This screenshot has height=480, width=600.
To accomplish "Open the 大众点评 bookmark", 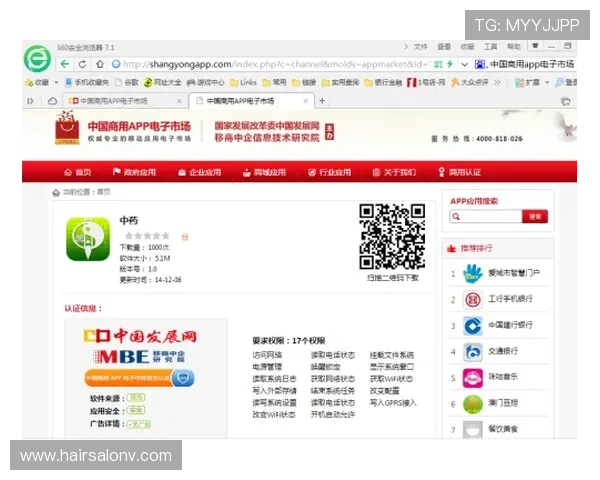I will click(470, 82).
